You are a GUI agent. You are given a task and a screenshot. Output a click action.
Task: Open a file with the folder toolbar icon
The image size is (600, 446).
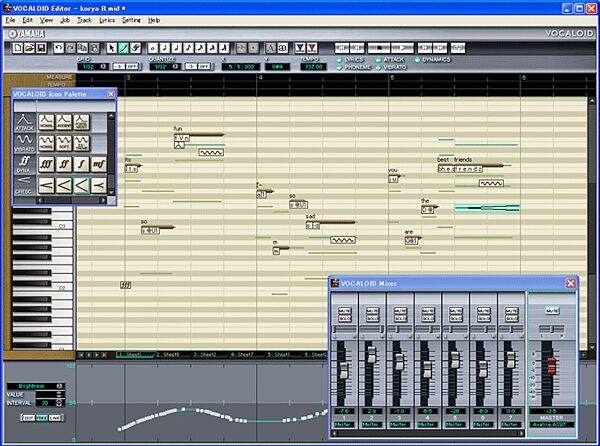[x=29, y=48]
